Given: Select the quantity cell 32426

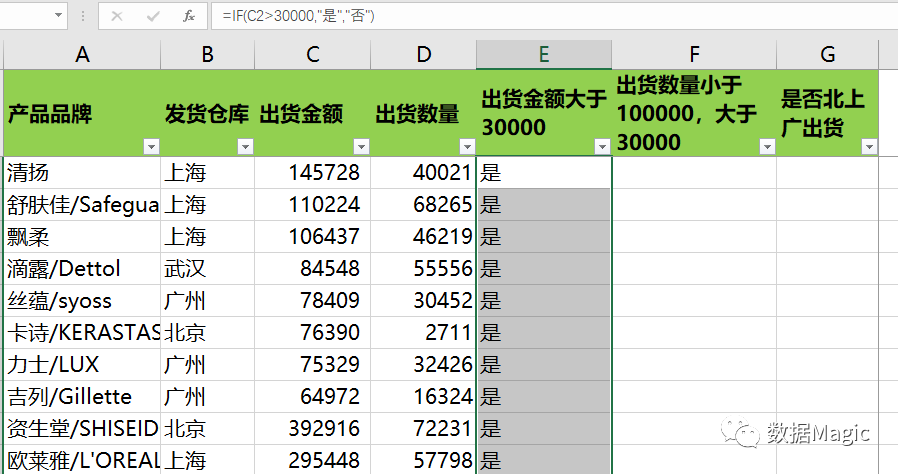Looking at the screenshot, I should [x=424, y=365].
